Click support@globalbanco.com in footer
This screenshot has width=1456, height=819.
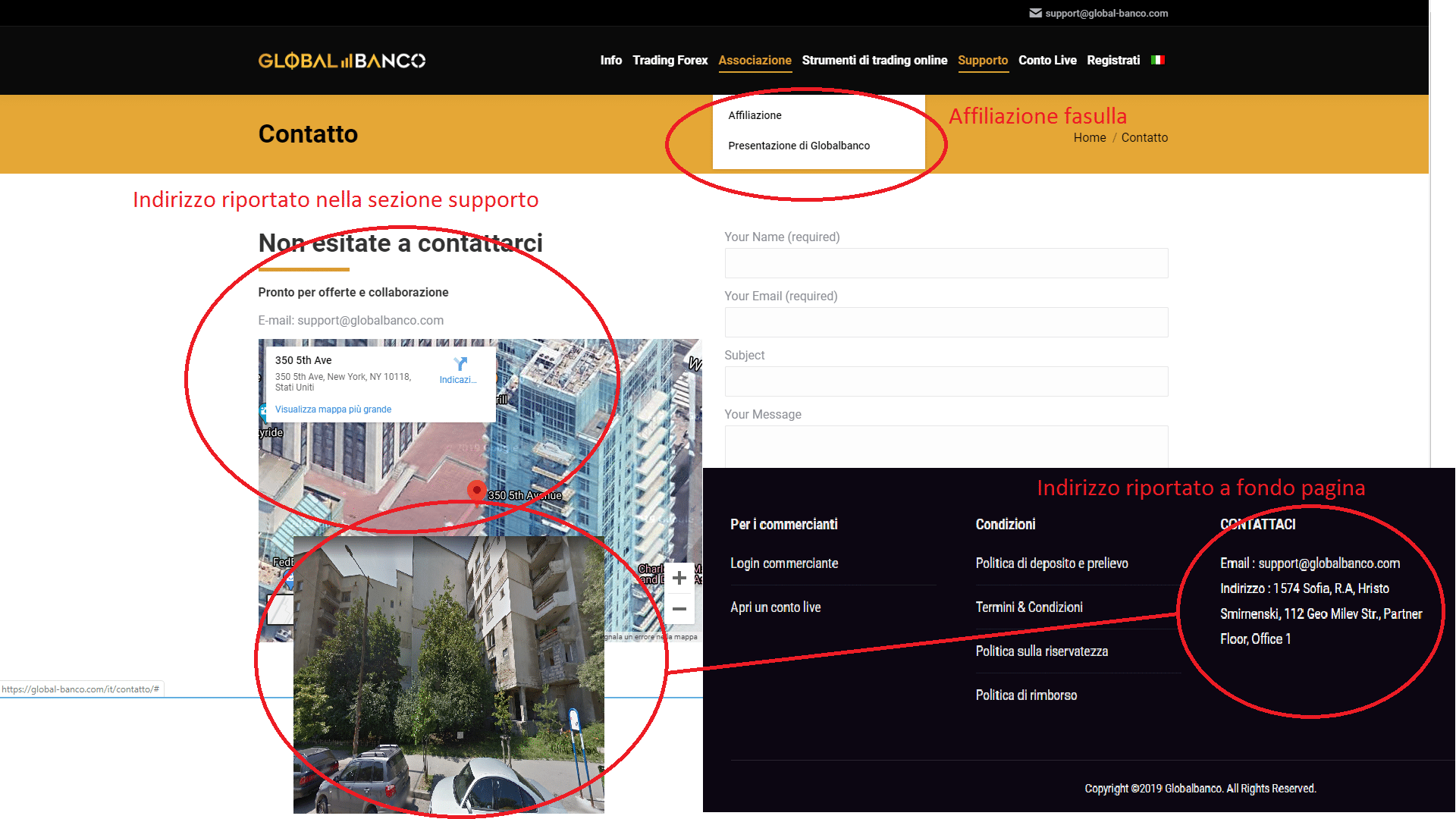point(1329,563)
